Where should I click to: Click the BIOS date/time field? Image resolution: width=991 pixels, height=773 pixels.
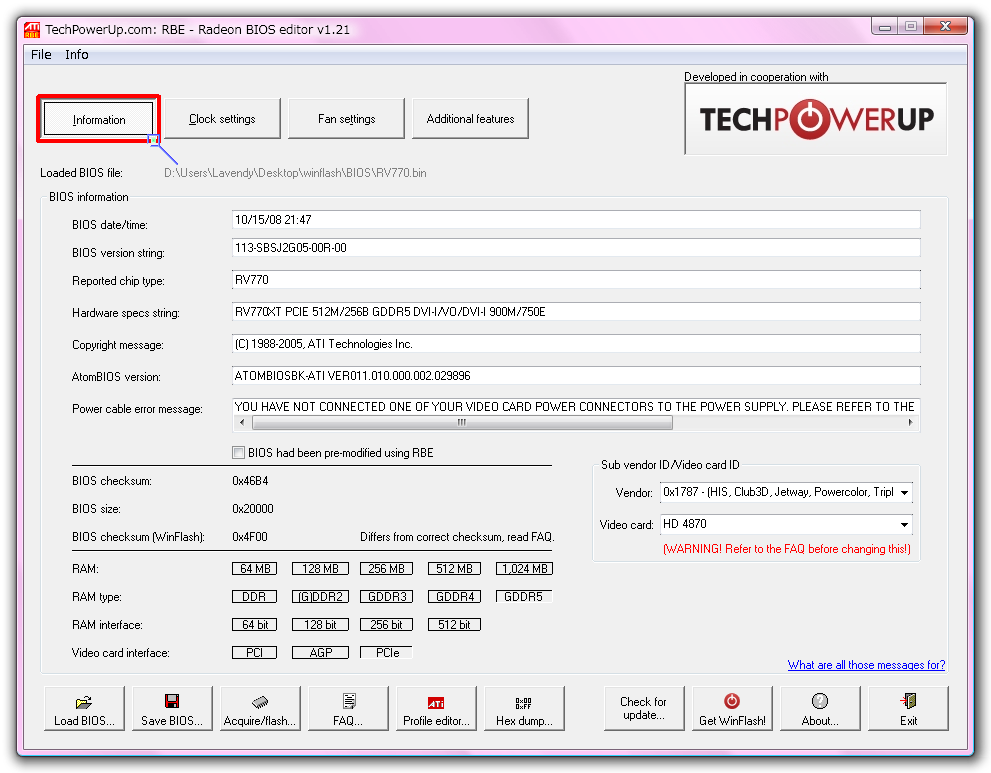[576, 220]
